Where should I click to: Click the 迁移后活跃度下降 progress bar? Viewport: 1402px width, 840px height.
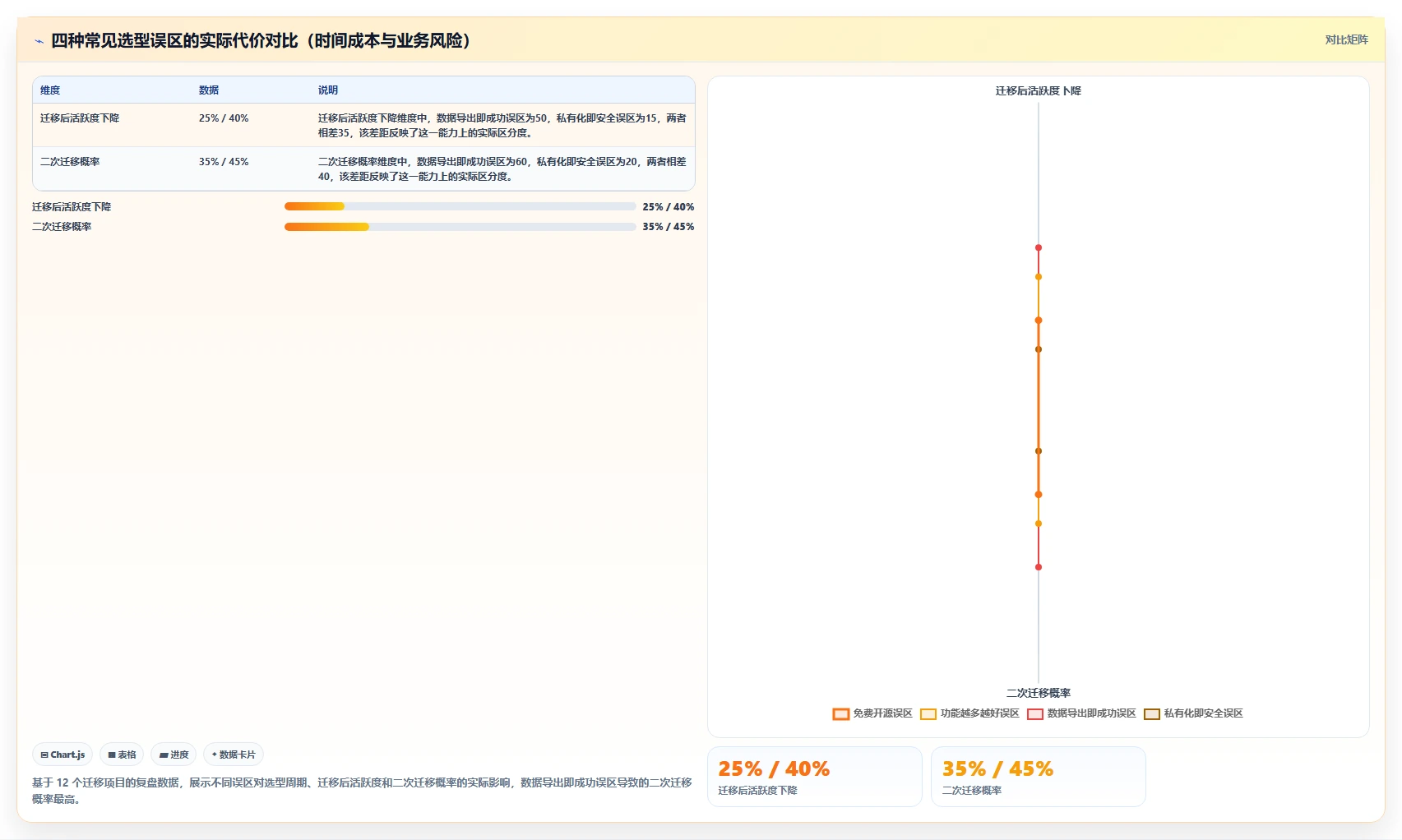pos(460,207)
